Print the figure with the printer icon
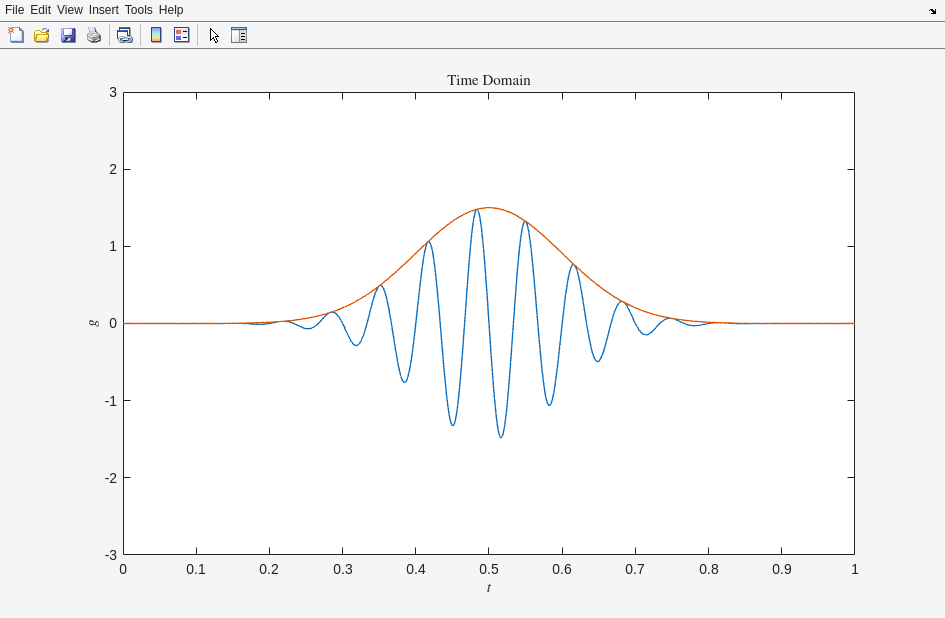The height and width of the screenshot is (618, 945). 94,35
